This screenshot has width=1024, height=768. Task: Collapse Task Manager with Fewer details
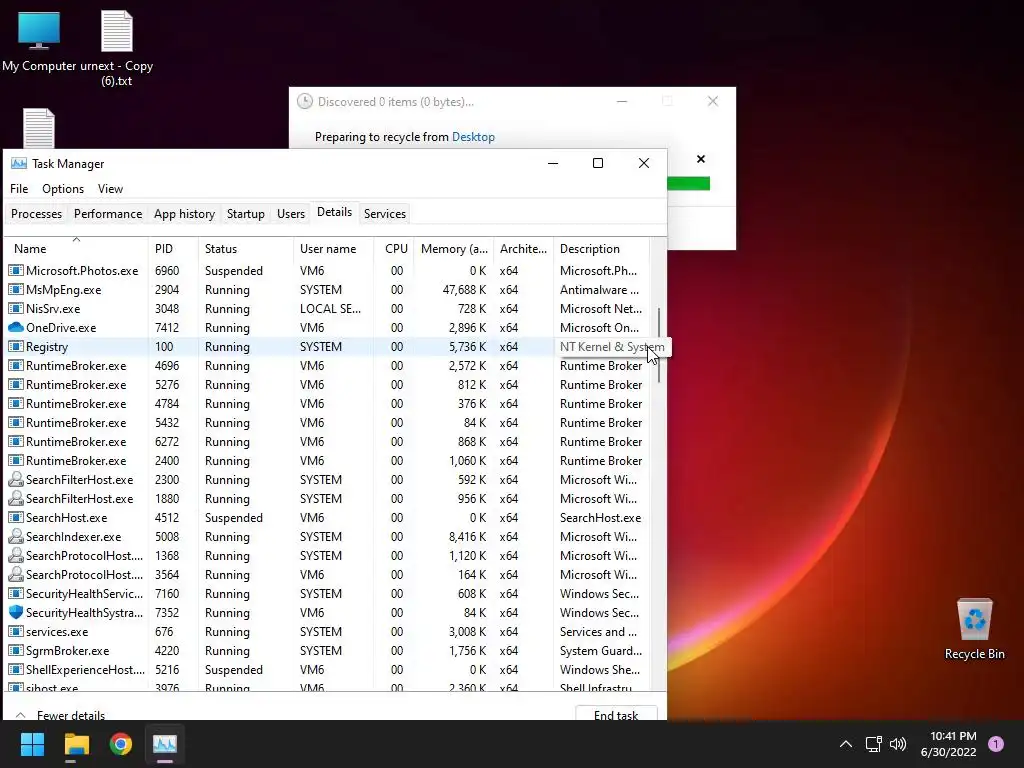tap(60, 715)
